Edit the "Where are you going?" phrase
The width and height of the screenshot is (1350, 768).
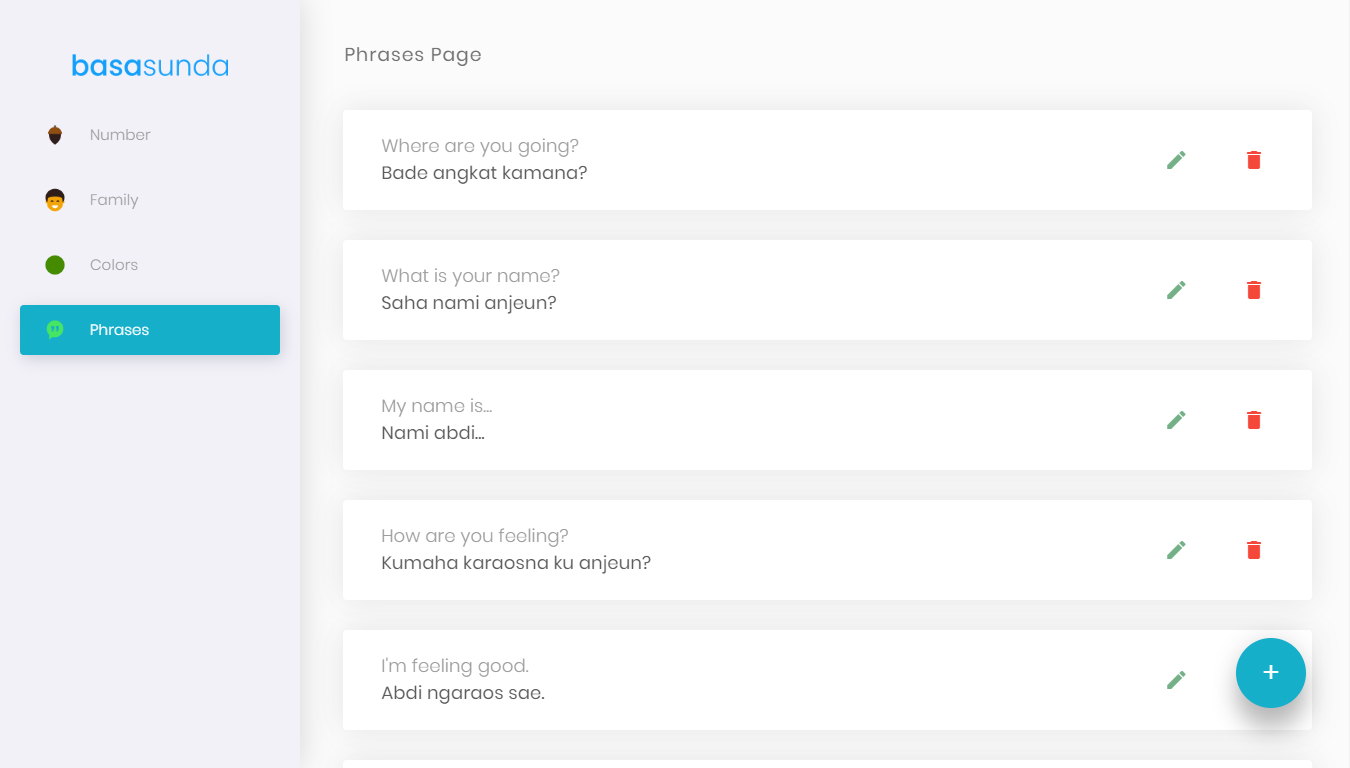(x=1176, y=160)
